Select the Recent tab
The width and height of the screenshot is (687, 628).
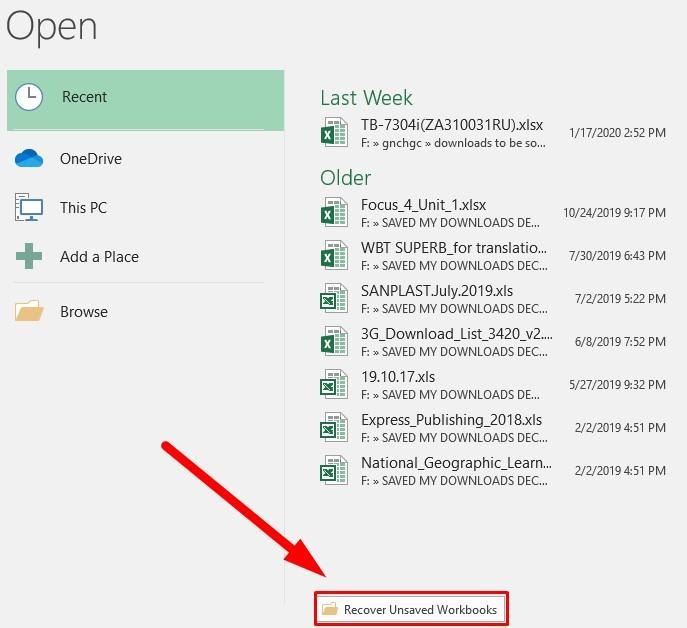coord(145,100)
